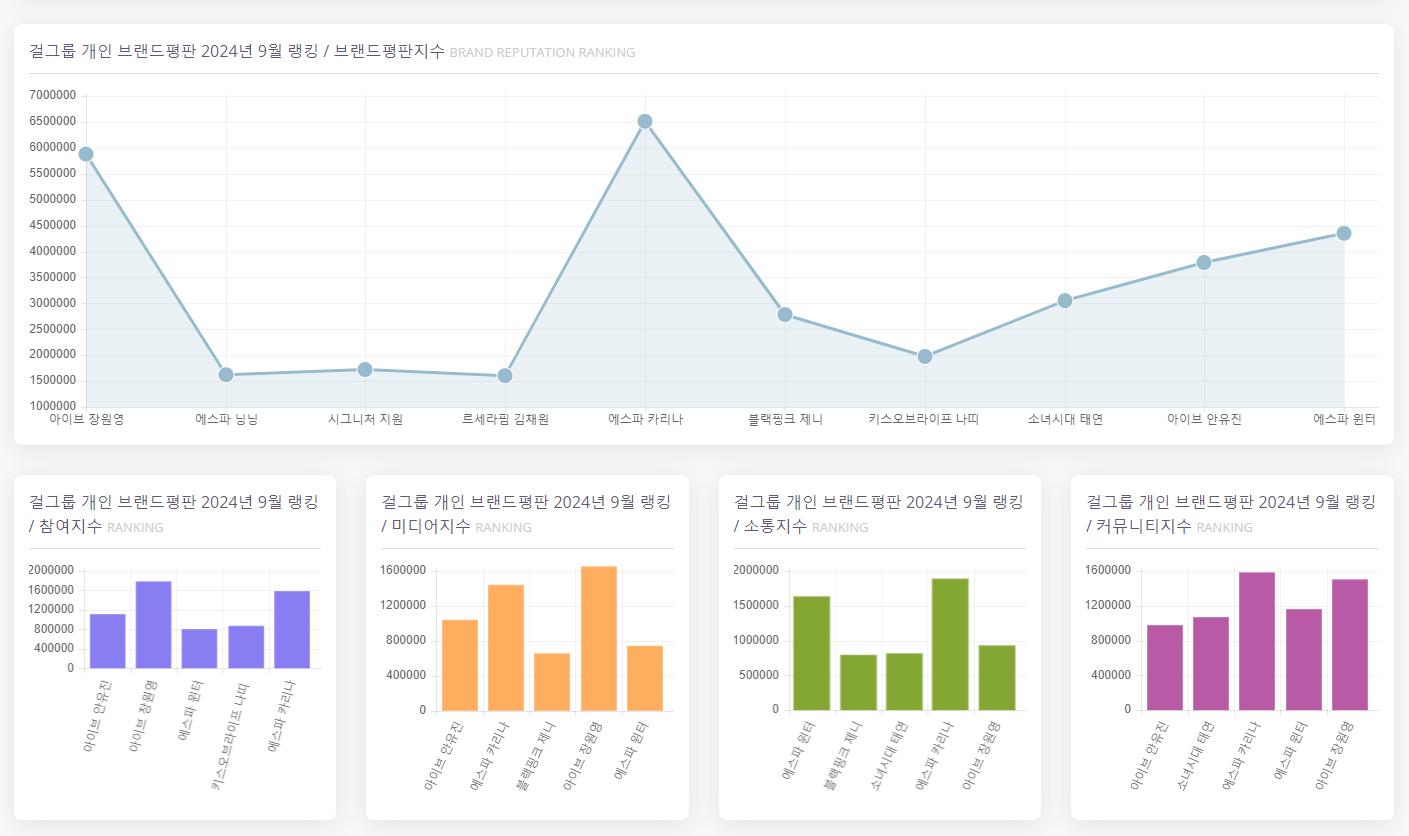Select the 르세라핌 김채원 point on the line chart
This screenshot has height=836, width=1409.
(x=505, y=376)
